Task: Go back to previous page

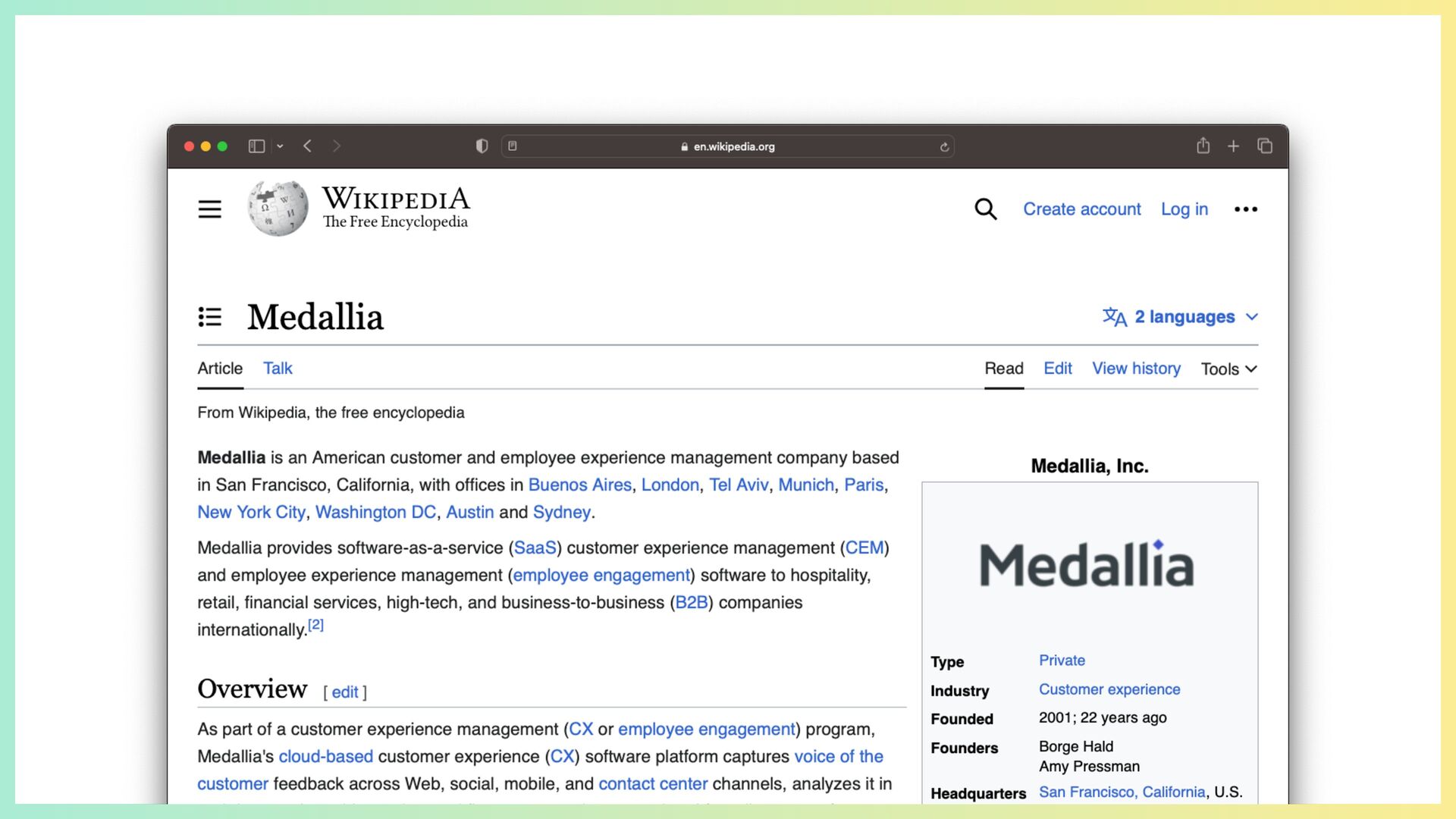Action: tap(308, 146)
